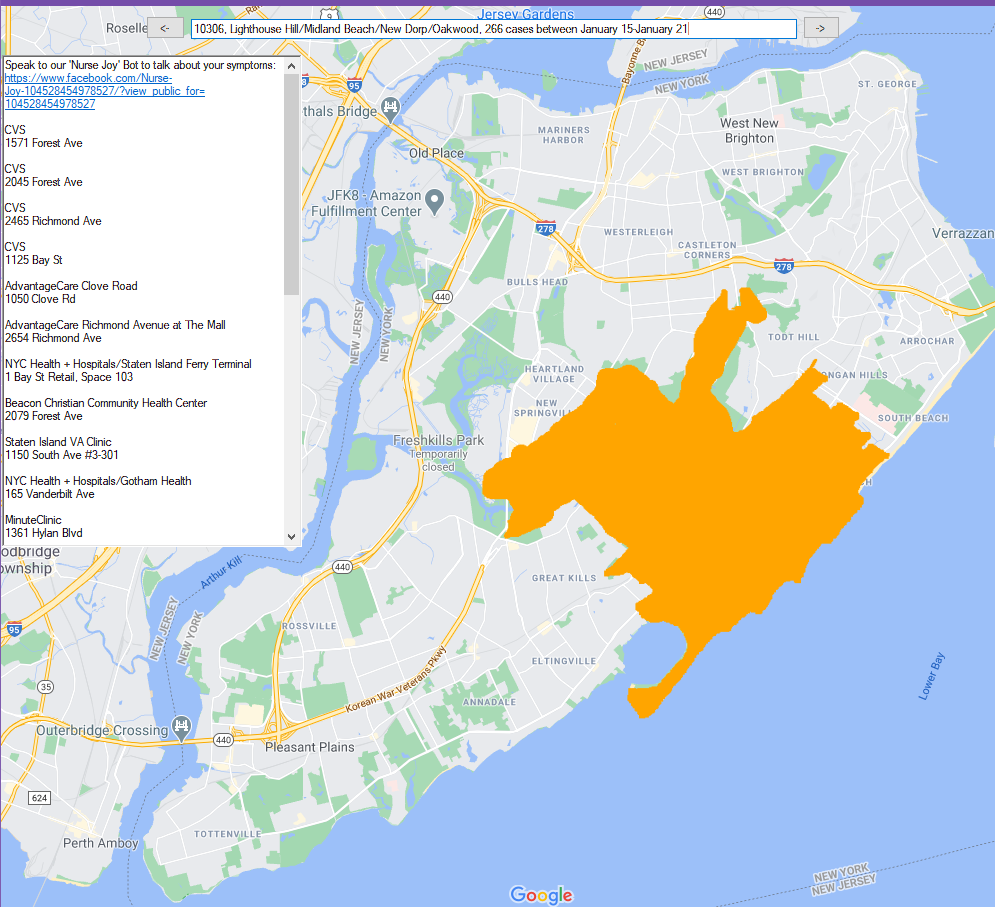
Task: Click the route 624 shield
Action: click(x=39, y=798)
